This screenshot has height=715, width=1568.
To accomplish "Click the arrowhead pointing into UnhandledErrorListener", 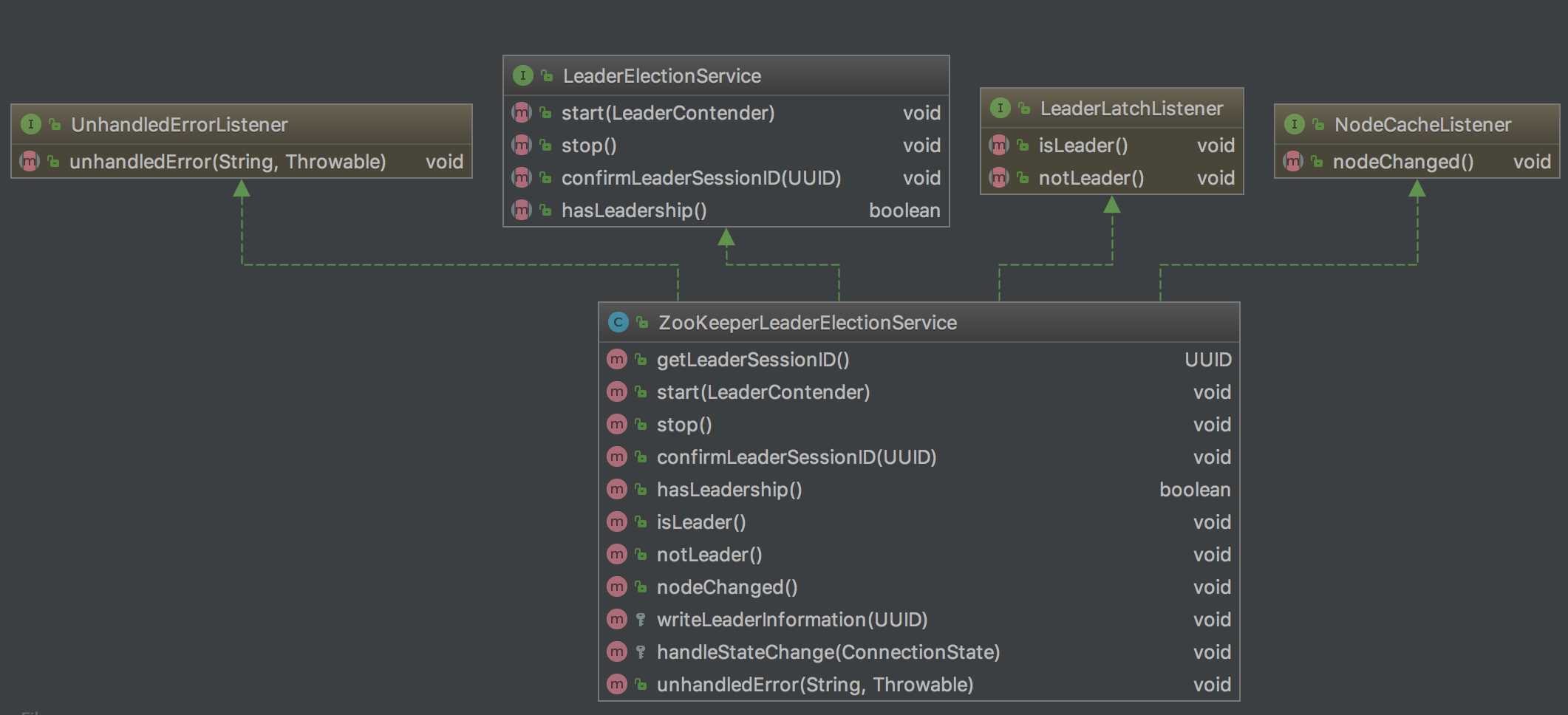I will (242, 188).
